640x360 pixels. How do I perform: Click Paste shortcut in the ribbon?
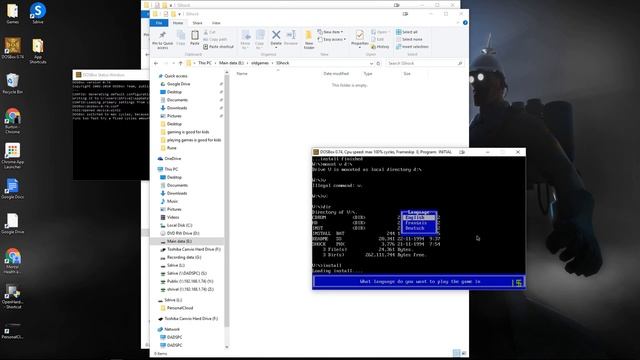pos(218,47)
